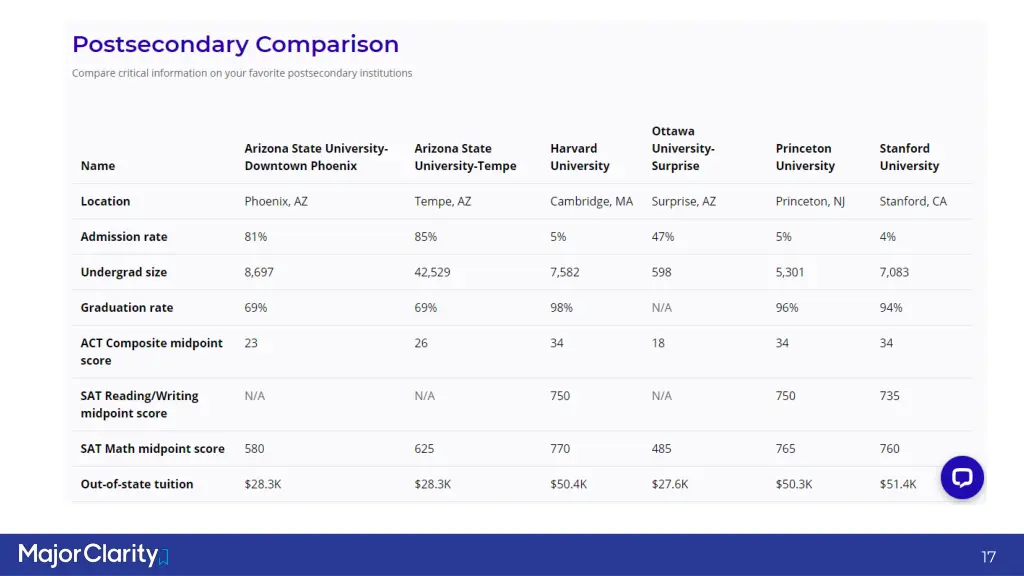Click the Postsecondary Comparison title
The height and width of the screenshot is (576, 1024).
pyautogui.click(x=235, y=44)
